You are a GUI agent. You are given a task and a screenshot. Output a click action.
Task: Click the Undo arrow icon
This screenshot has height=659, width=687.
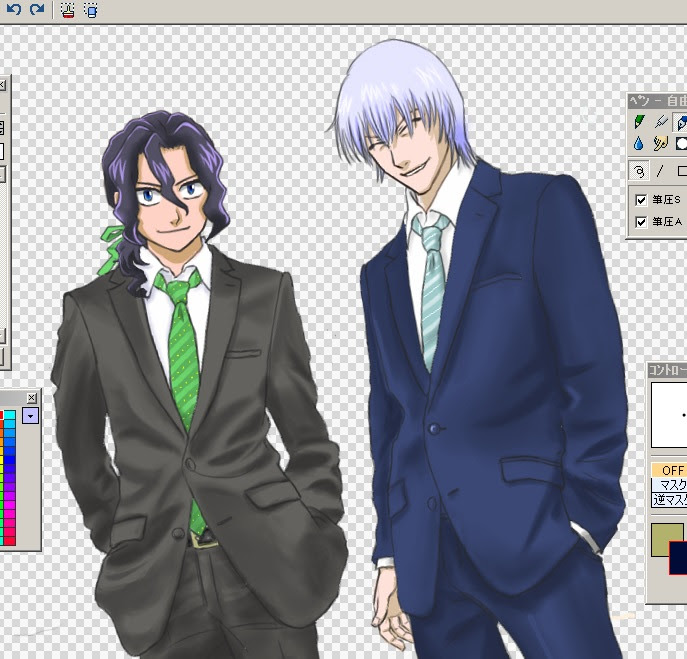click(x=14, y=9)
